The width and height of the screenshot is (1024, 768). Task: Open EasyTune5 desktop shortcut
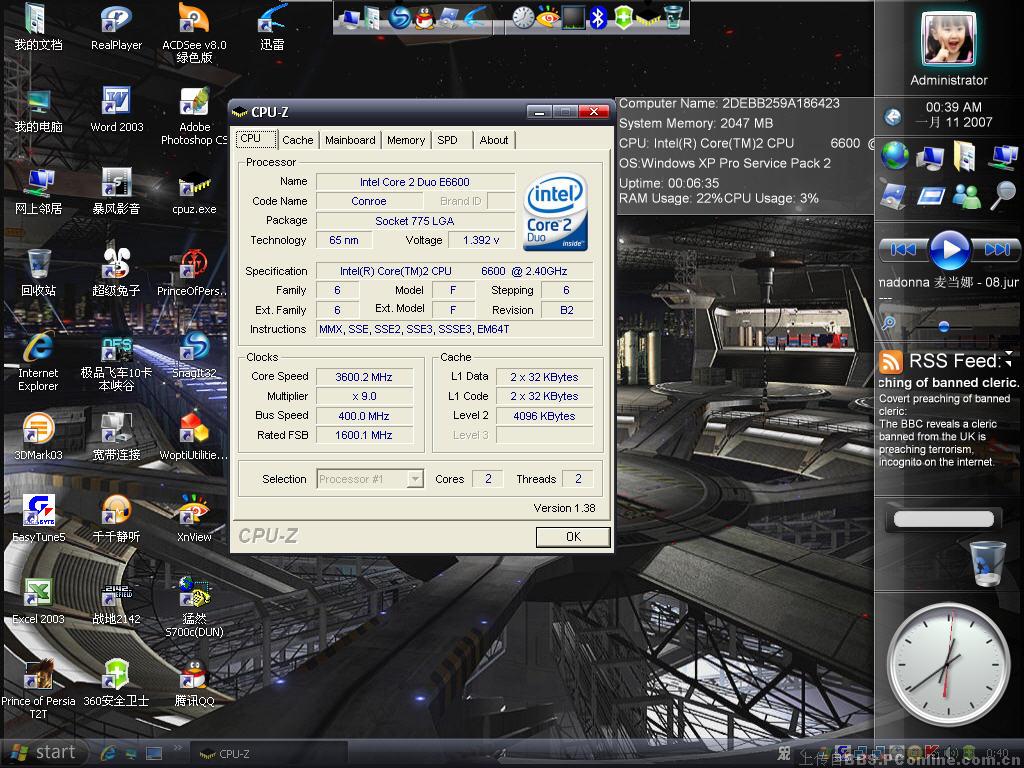point(39,519)
